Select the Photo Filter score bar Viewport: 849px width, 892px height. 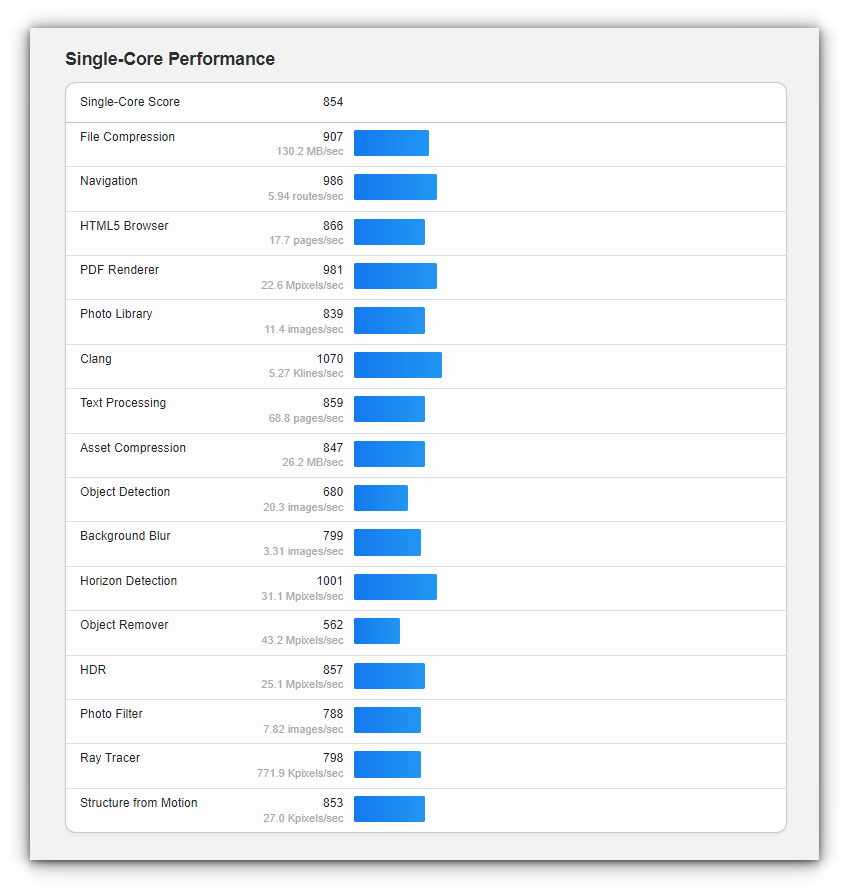387,720
